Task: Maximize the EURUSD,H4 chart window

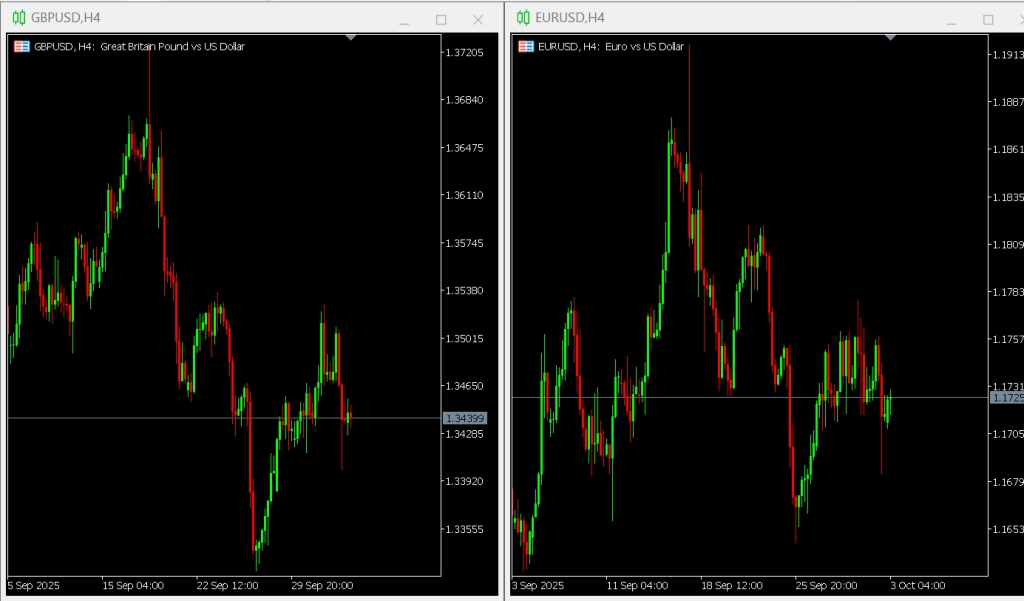Action: (x=988, y=20)
